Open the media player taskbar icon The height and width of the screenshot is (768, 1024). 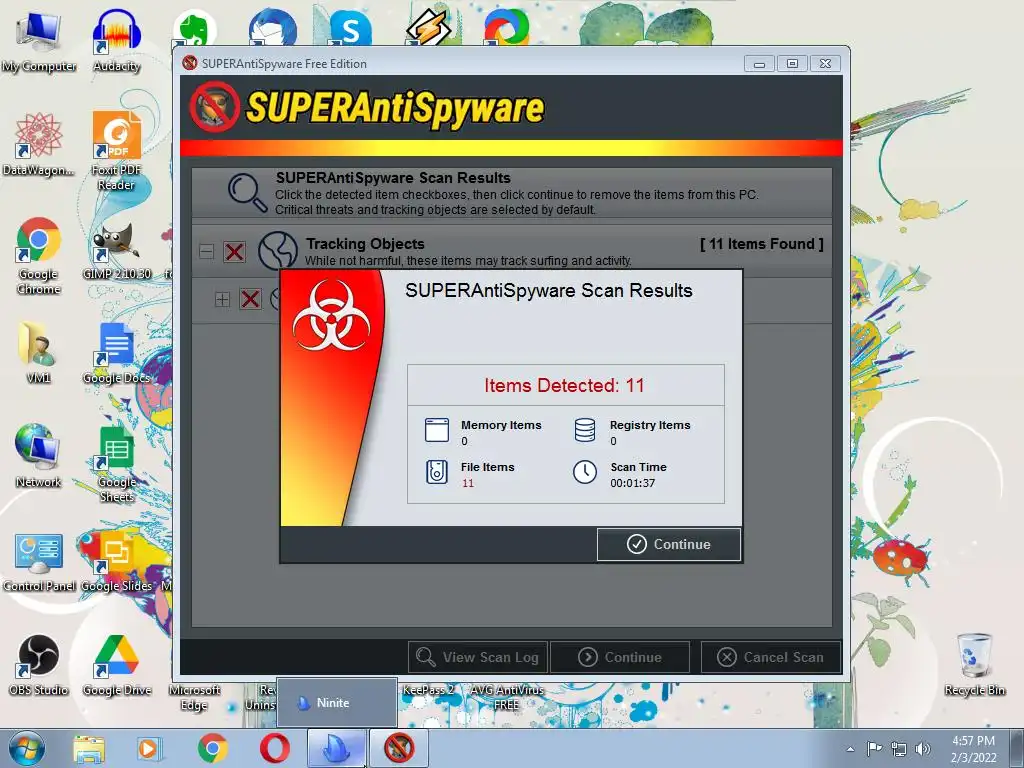click(150, 748)
